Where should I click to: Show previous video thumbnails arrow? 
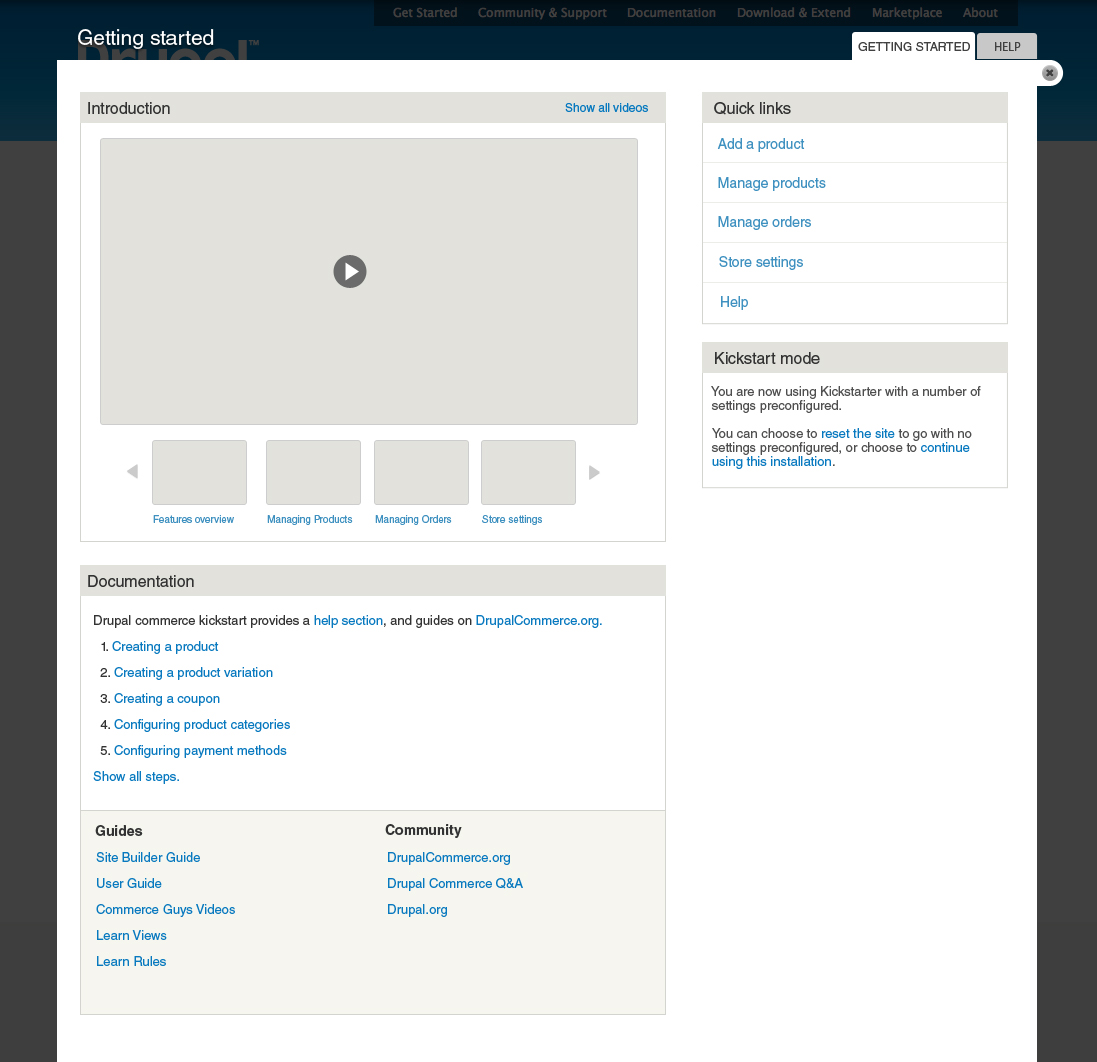(132, 472)
